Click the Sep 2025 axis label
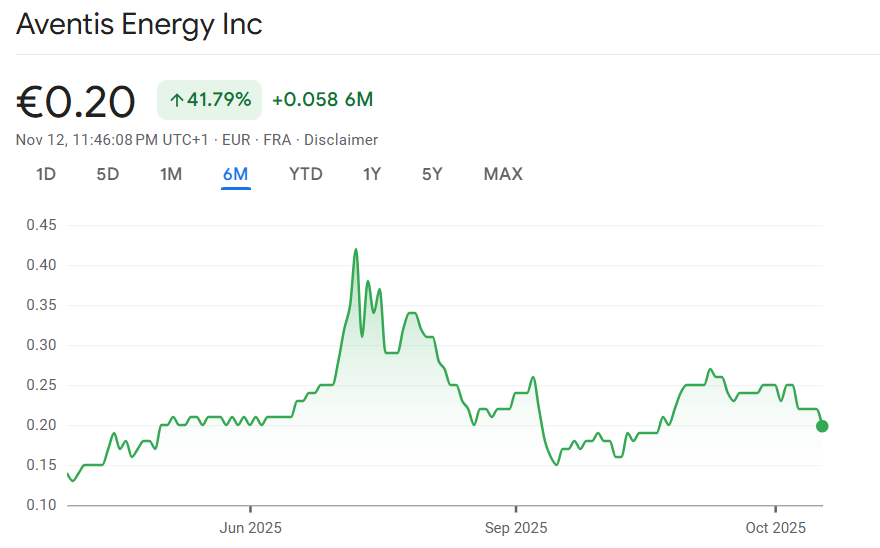880x548 pixels. [x=516, y=527]
